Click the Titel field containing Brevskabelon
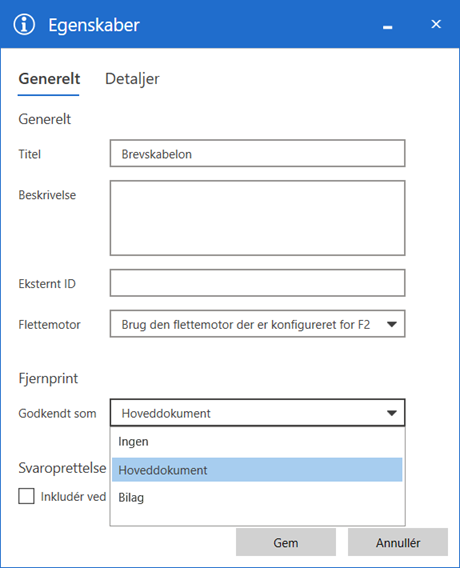 click(257, 154)
